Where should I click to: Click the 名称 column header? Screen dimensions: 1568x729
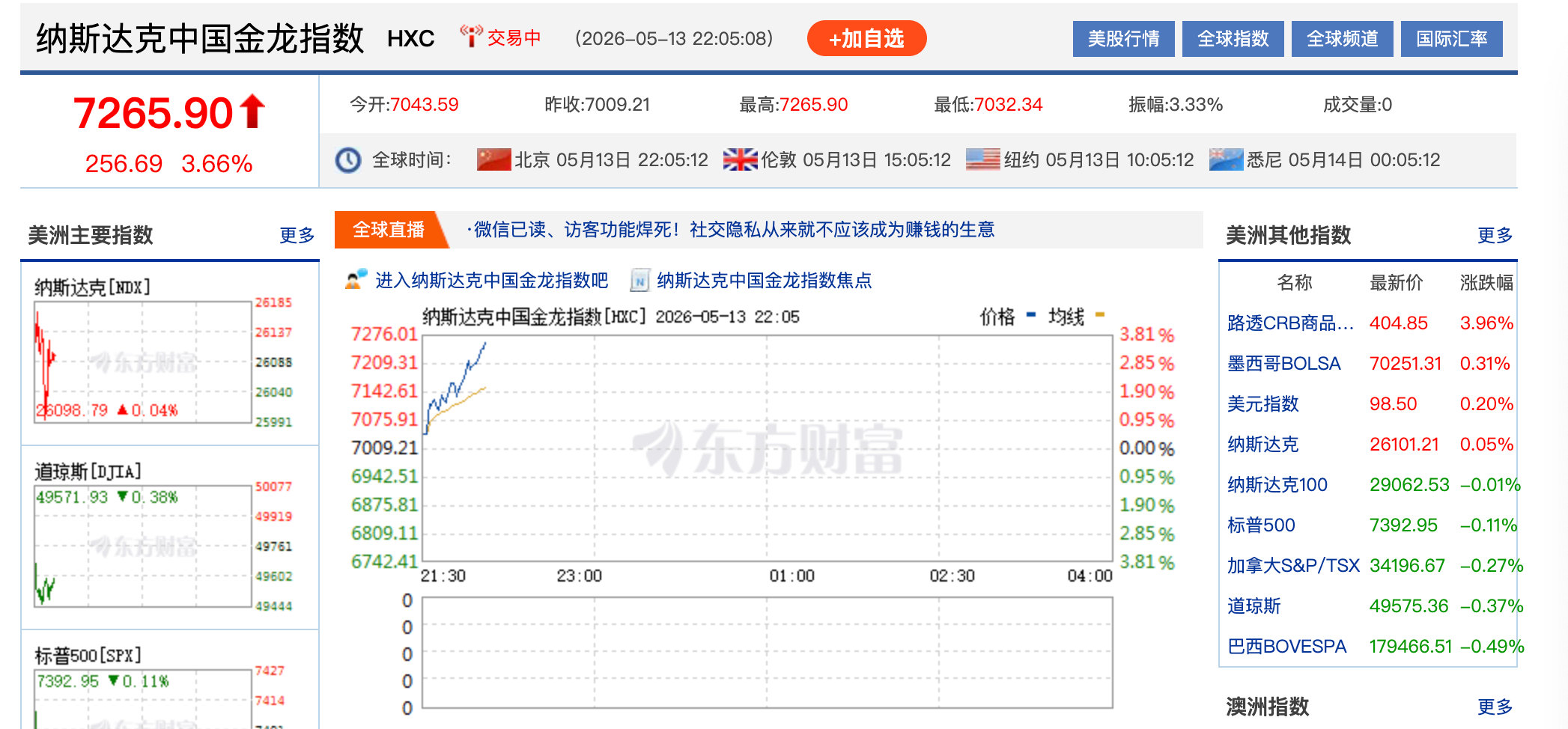[x=1294, y=283]
